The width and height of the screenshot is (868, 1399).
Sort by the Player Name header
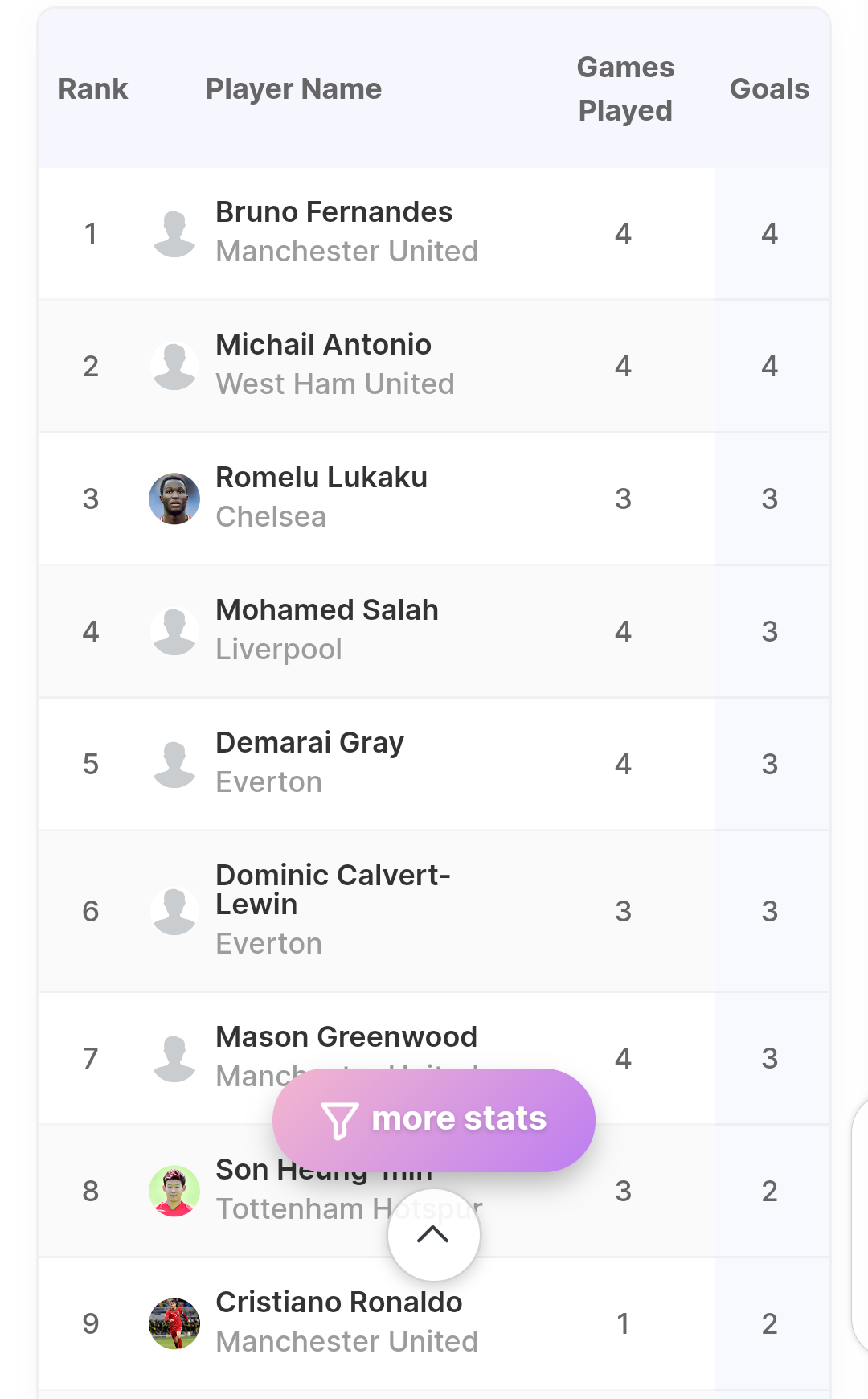tap(293, 88)
